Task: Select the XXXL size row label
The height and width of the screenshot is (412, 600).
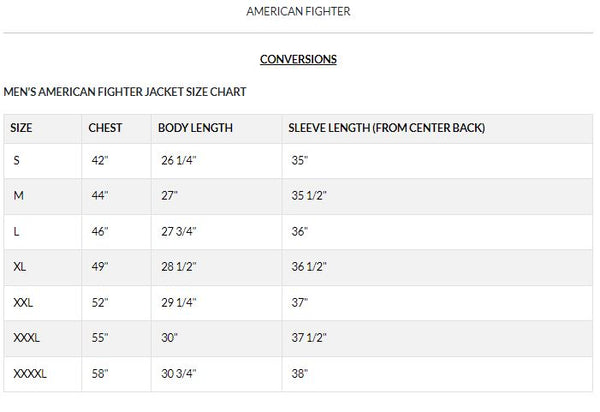Action: [27, 338]
